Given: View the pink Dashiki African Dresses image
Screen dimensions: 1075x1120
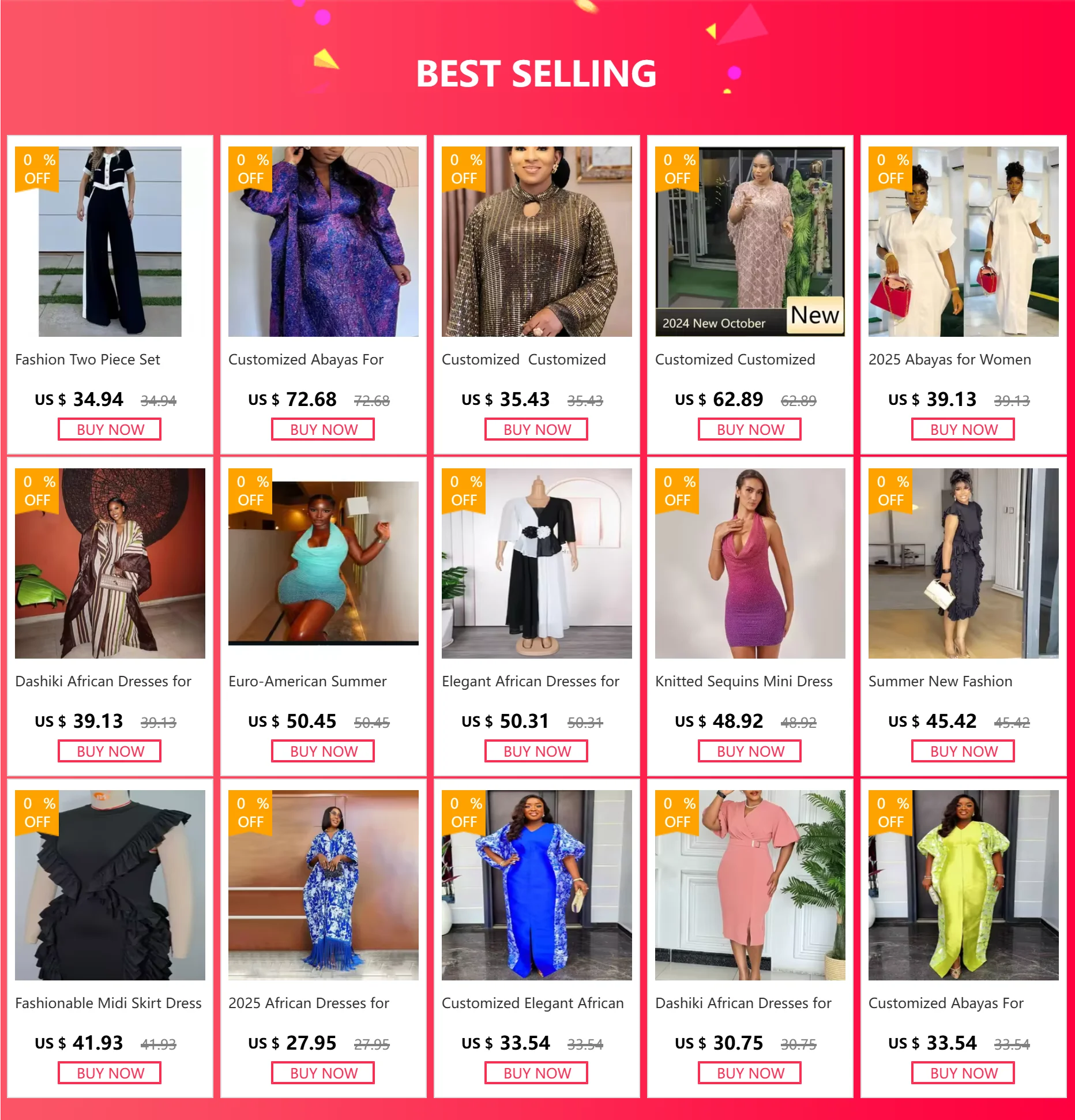Looking at the screenshot, I should click(750, 885).
